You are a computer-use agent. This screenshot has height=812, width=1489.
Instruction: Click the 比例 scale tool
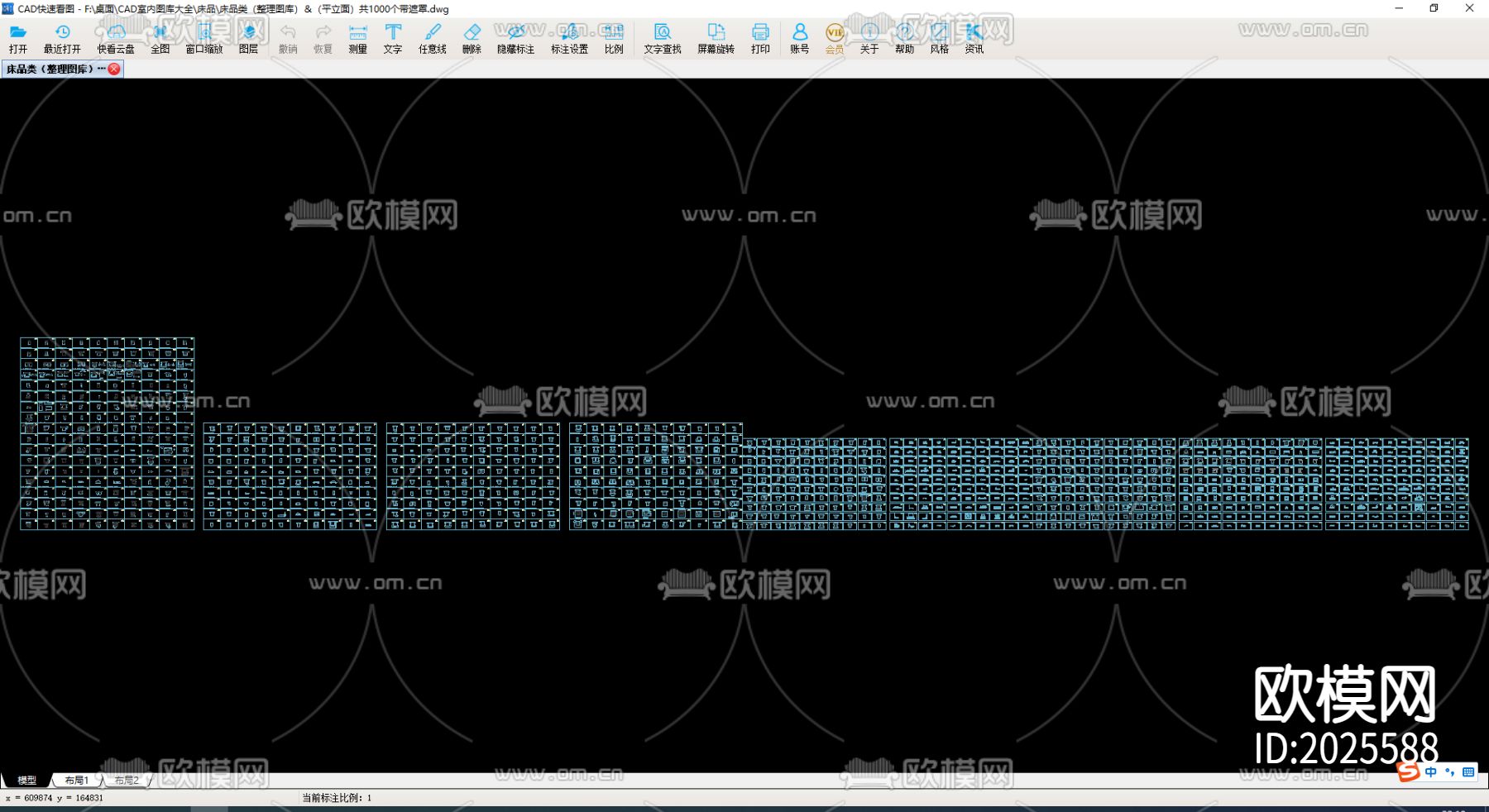614,38
